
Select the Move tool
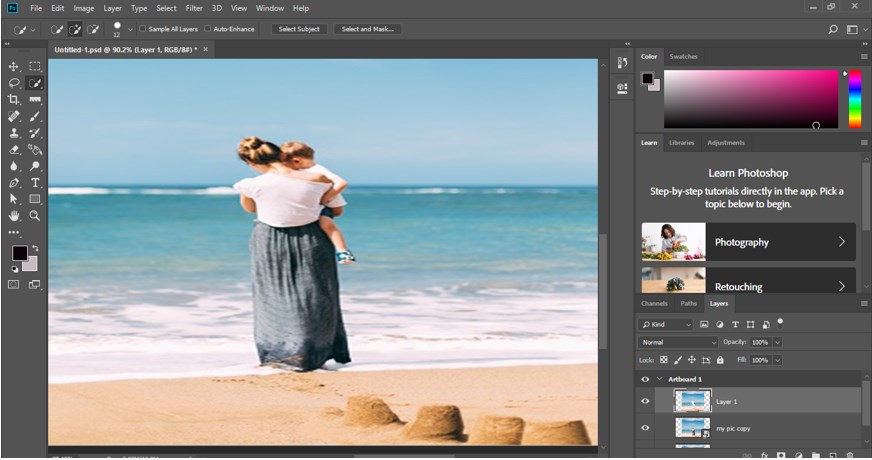14,66
